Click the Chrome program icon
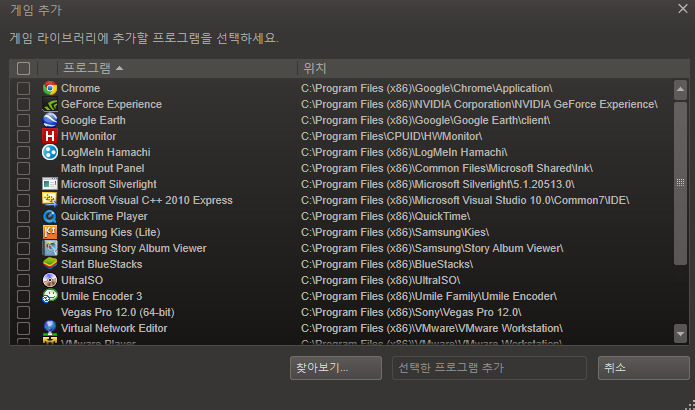 [50, 88]
